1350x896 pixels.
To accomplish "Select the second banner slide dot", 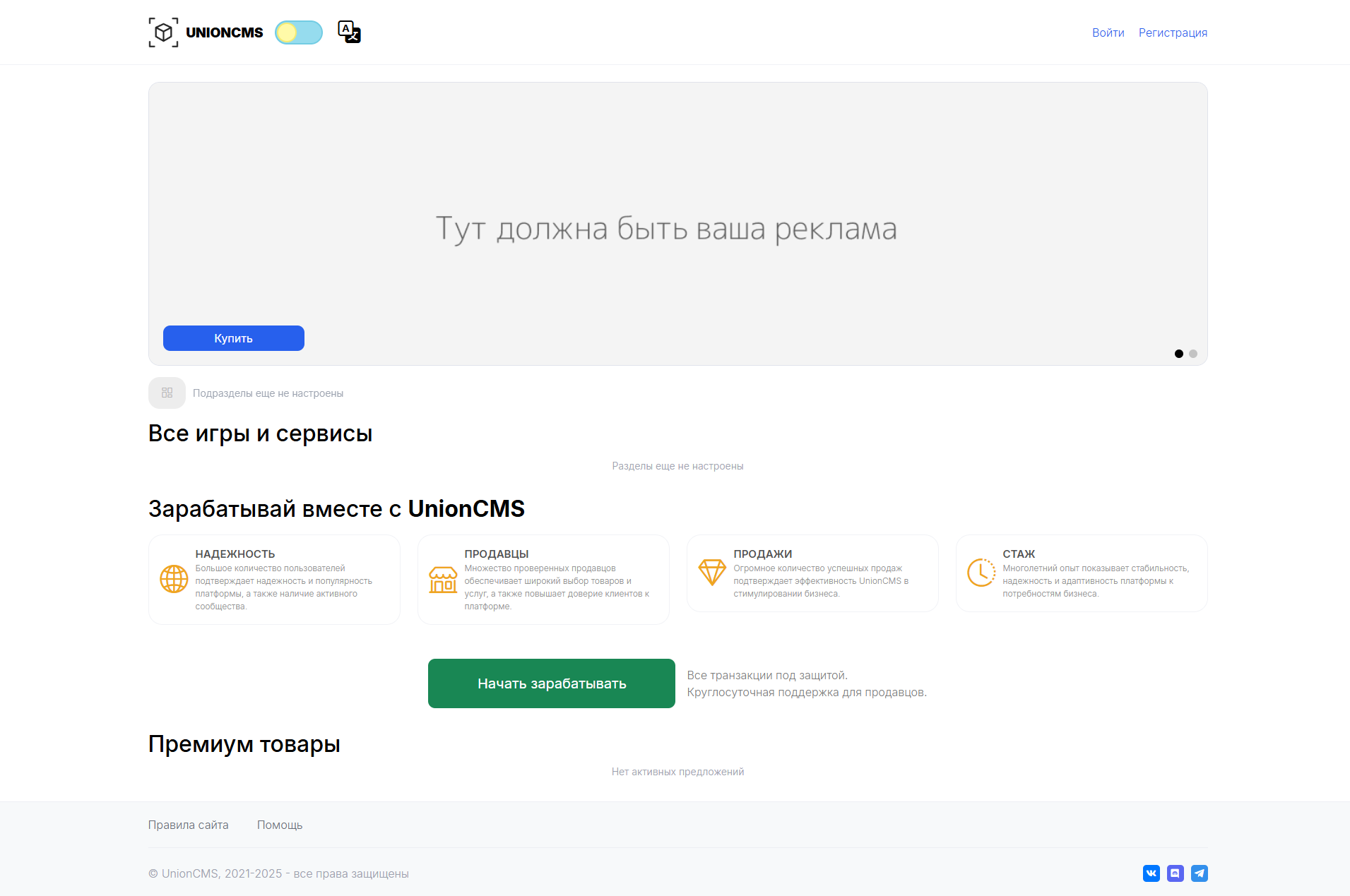I will coord(1193,354).
